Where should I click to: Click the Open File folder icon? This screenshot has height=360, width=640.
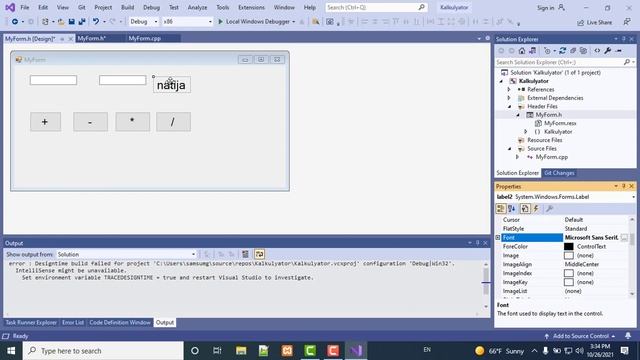61,22
